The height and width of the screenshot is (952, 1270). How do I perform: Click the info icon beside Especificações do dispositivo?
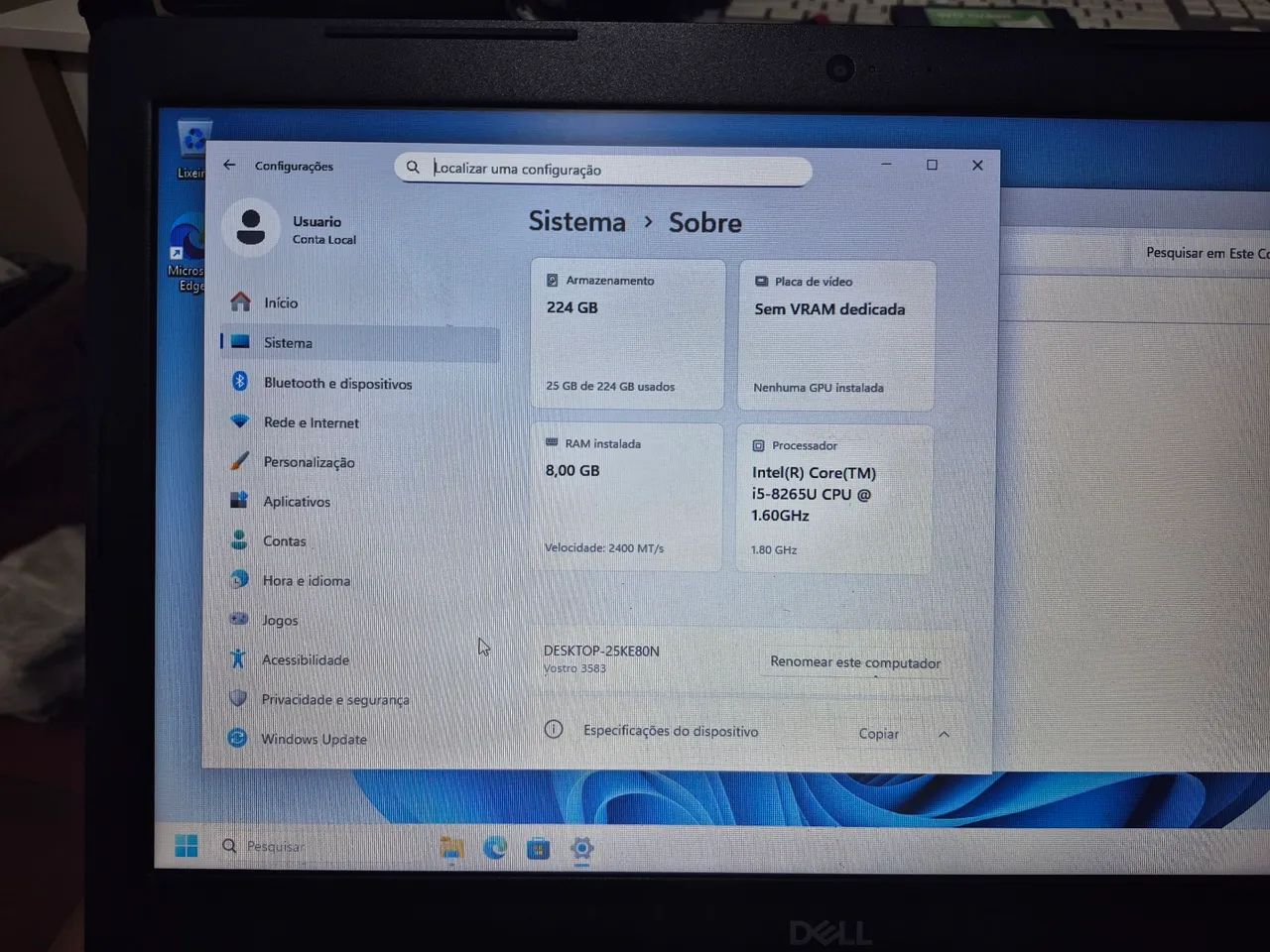pos(554,730)
